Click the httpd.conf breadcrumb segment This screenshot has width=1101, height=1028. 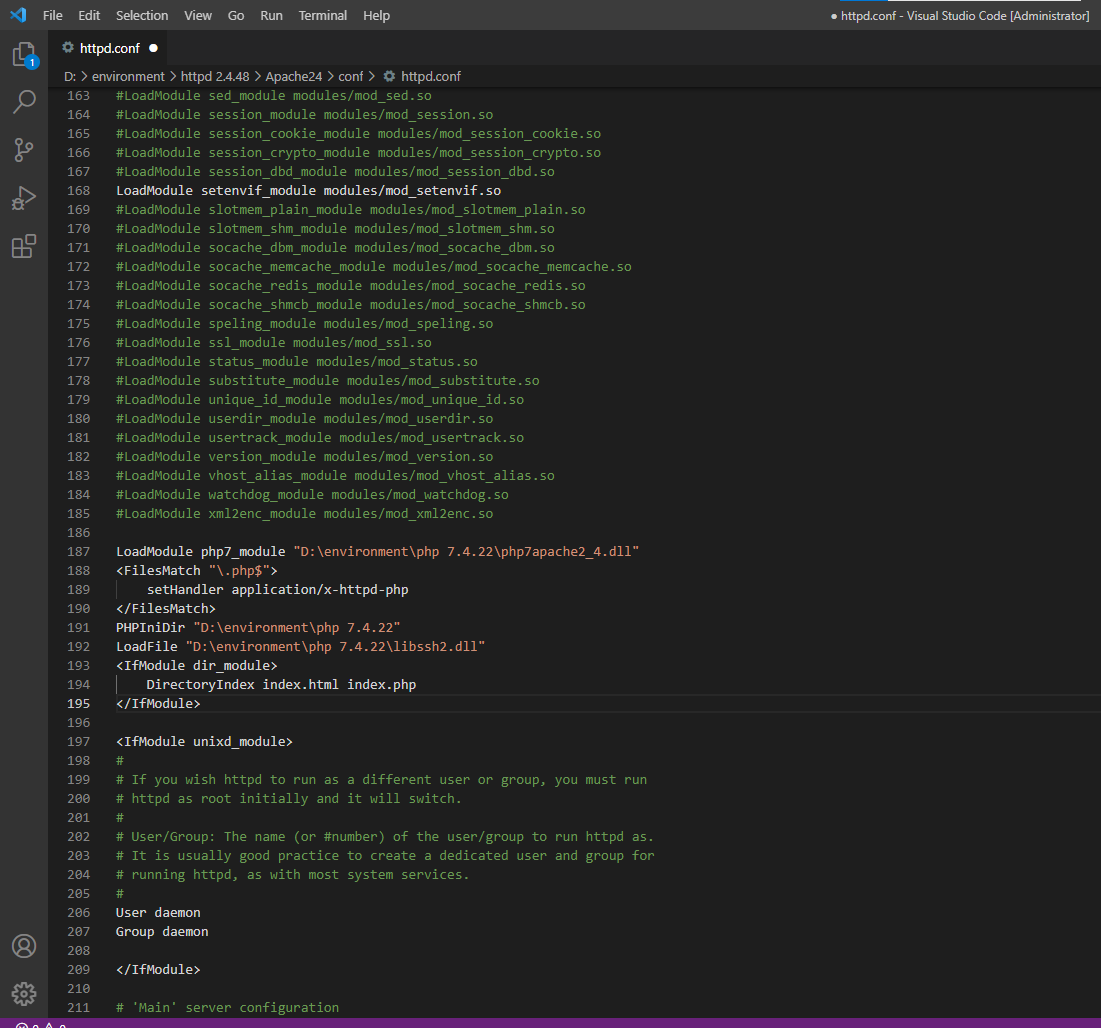tap(422, 77)
